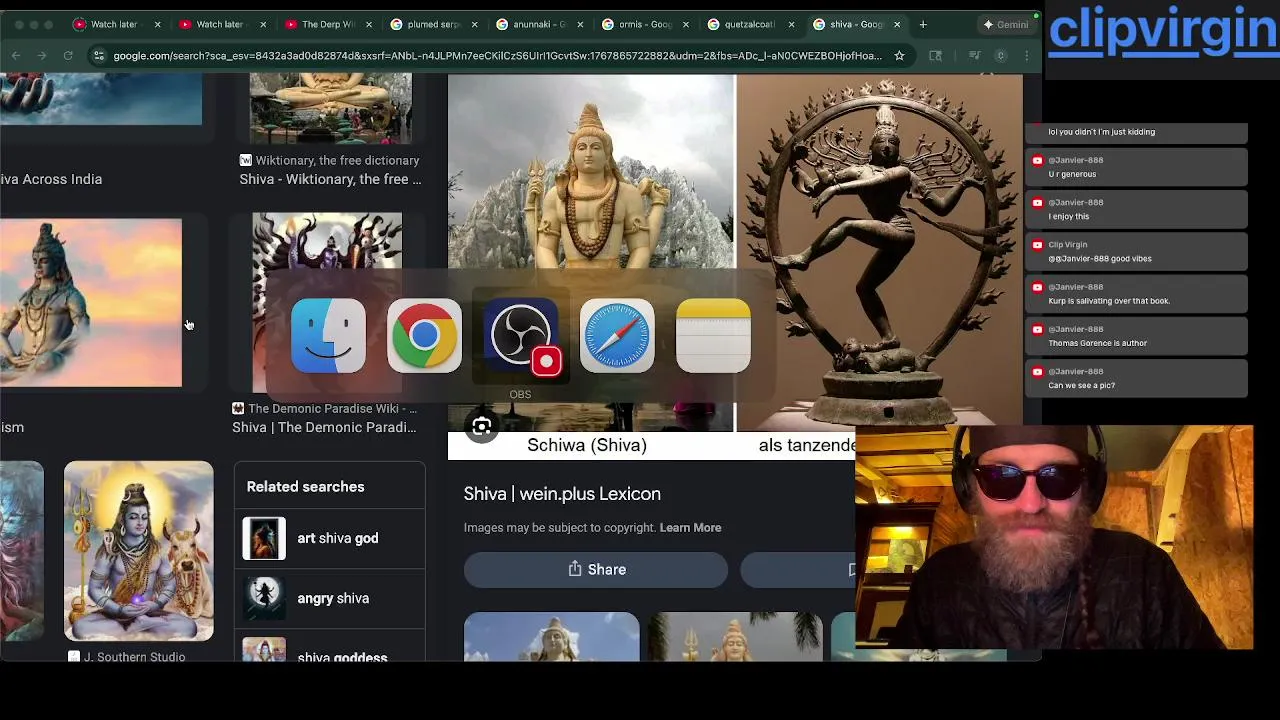
Task: Open the seated white Shiva statue image
Action: click(x=591, y=253)
